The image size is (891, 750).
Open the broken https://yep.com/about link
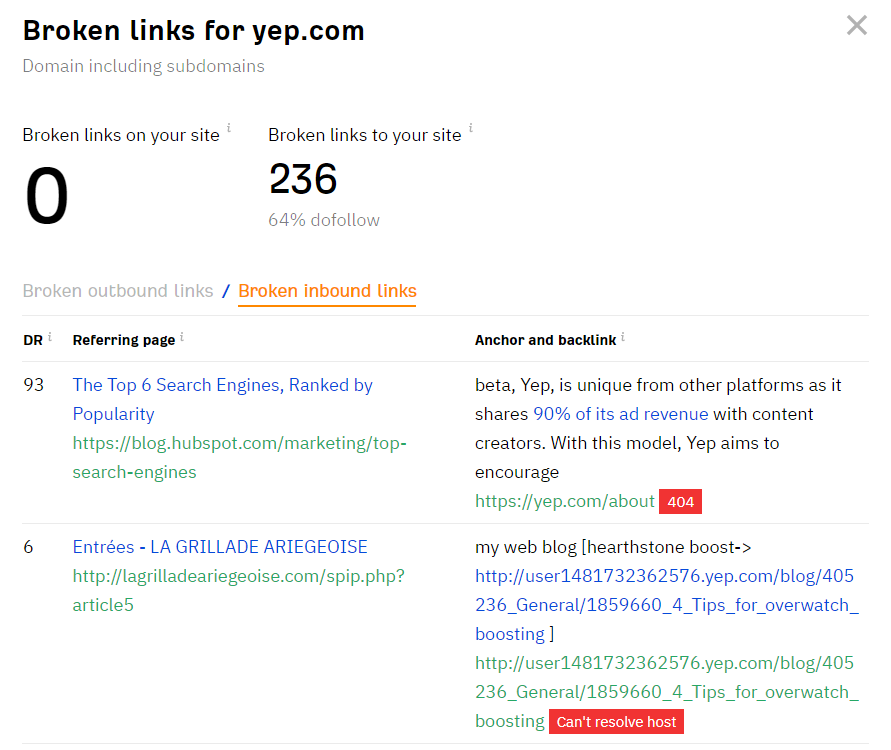(x=563, y=500)
